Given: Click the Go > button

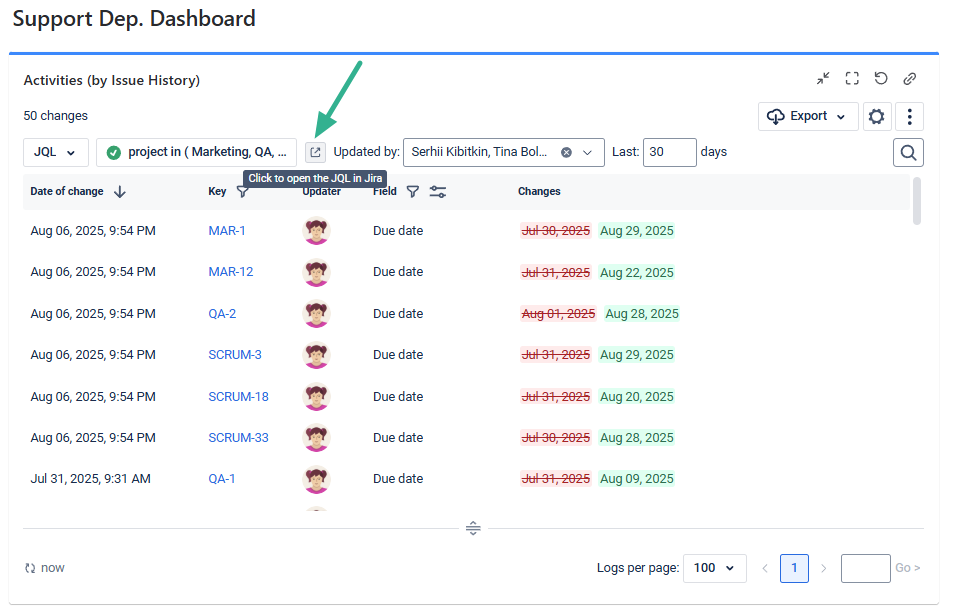Looking at the screenshot, I should point(907,568).
